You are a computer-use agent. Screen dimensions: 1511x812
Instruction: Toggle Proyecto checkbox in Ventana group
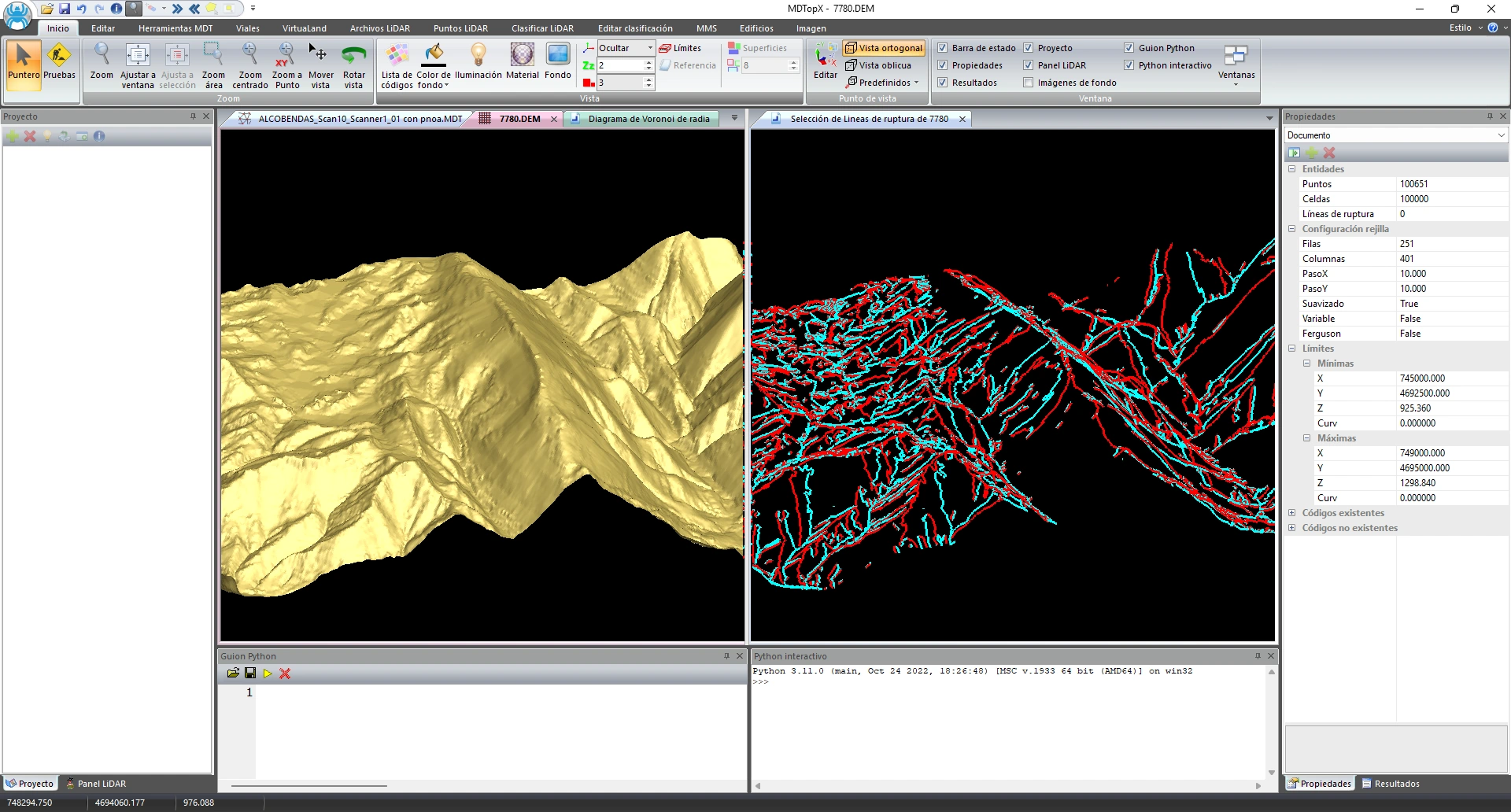(1028, 48)
